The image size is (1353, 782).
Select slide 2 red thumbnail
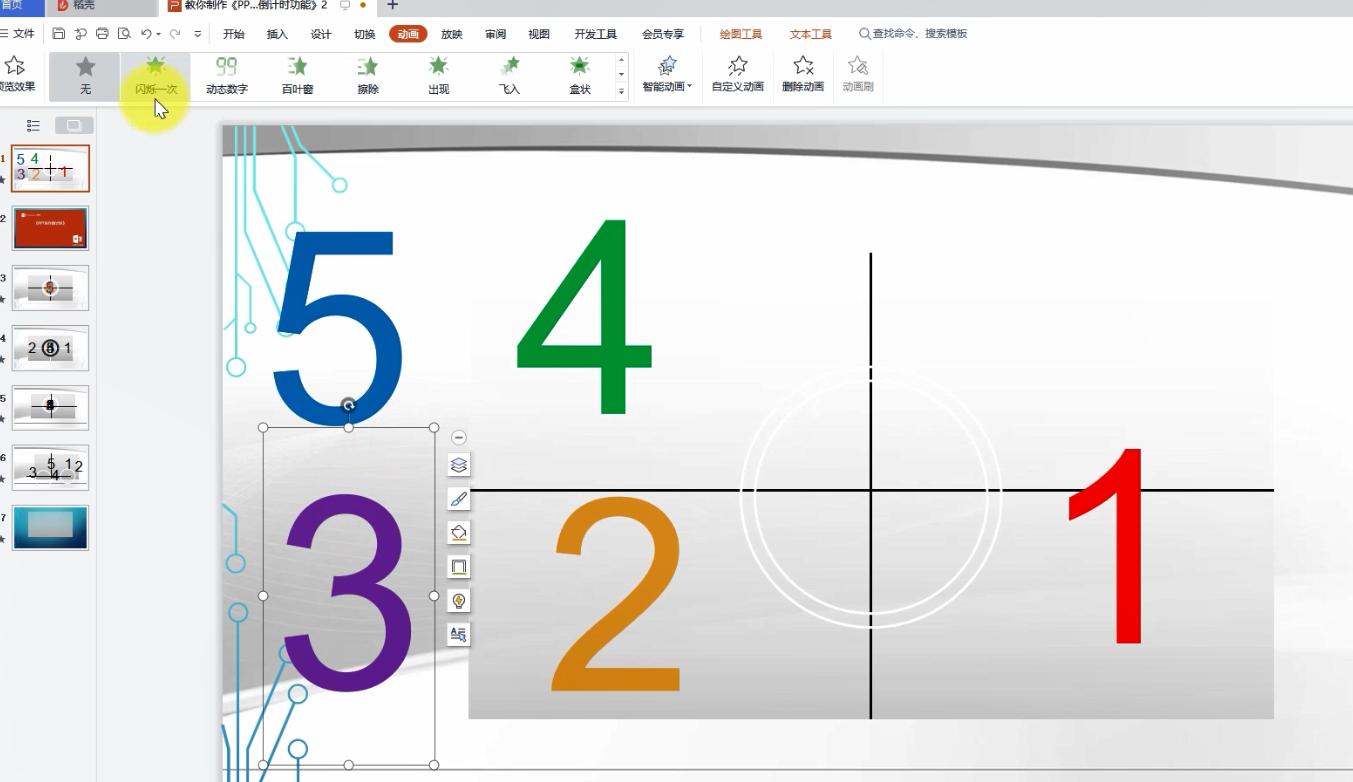coord(50,228)
